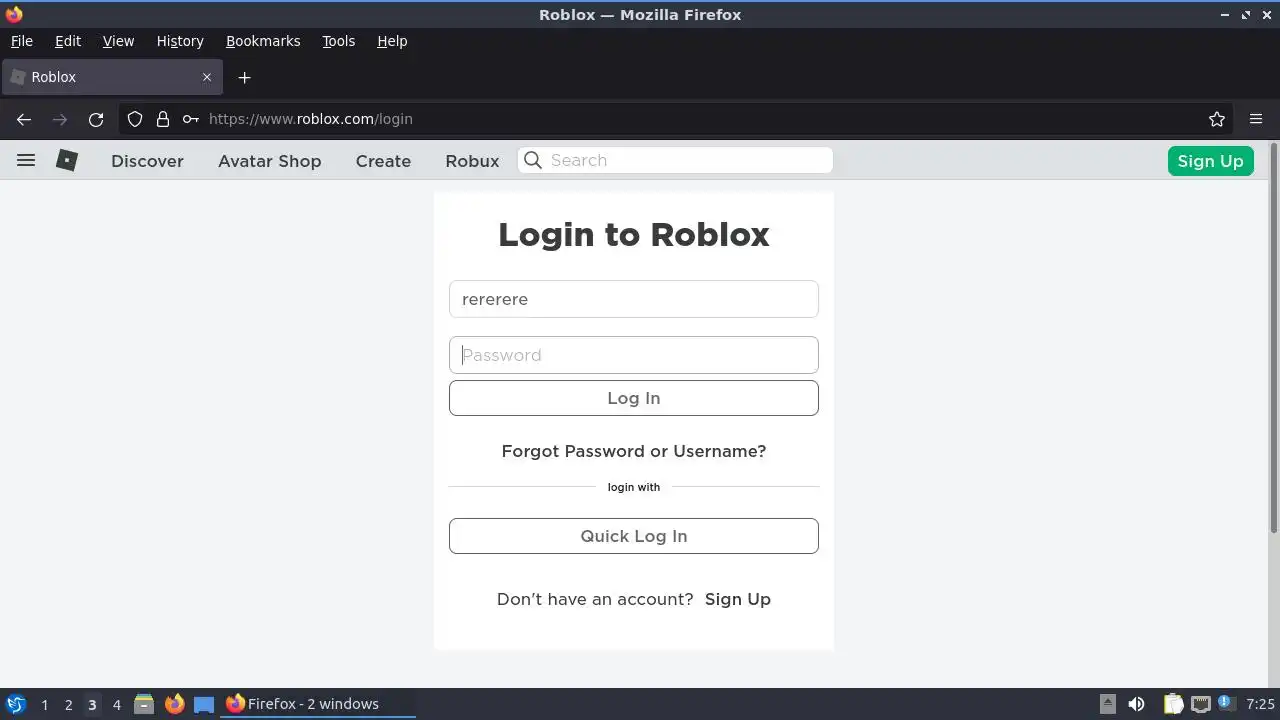Select the Roblox browser tab

pos(110,77)
